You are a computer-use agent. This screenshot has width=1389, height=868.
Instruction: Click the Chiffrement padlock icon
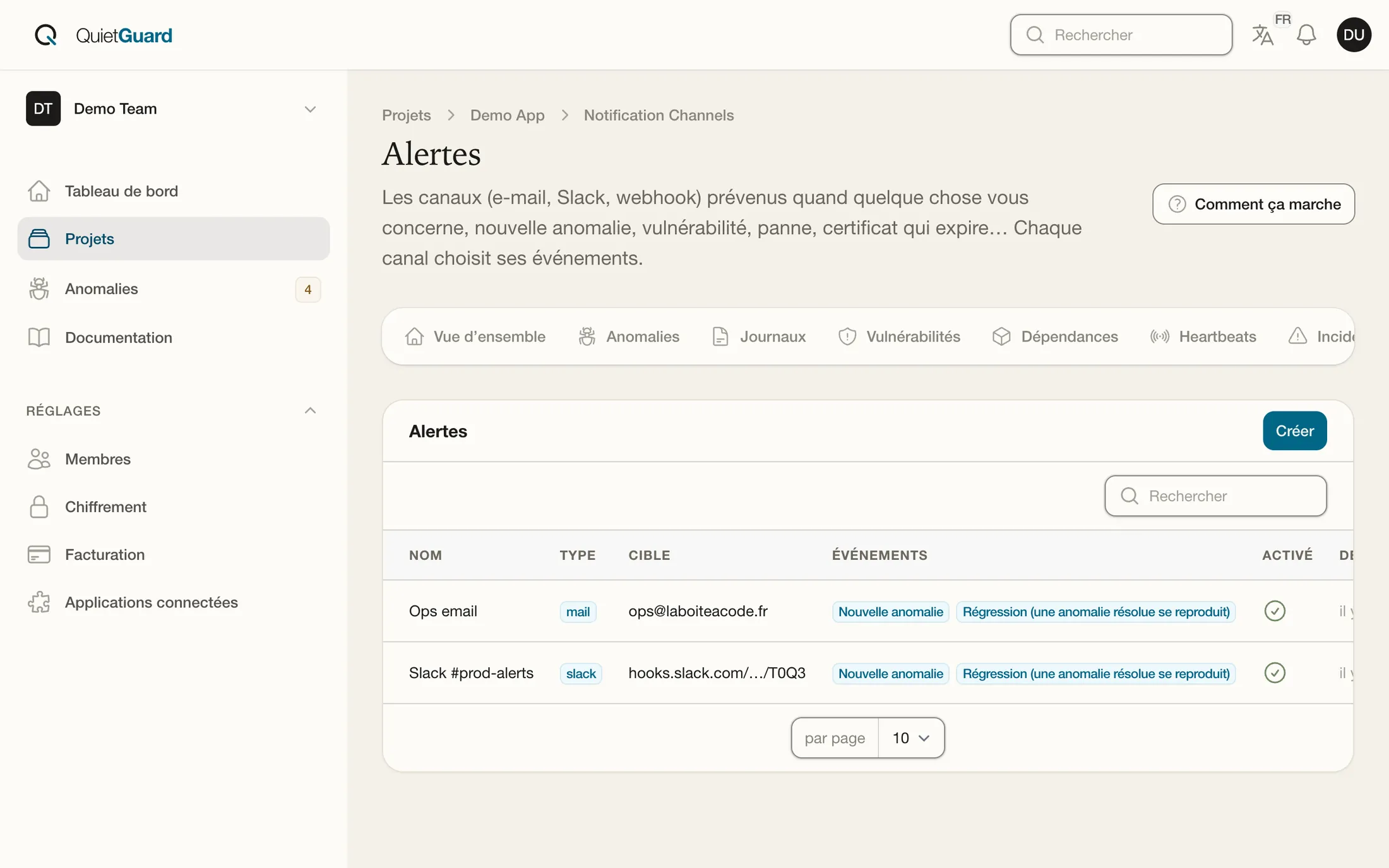(x=39, y=506)
